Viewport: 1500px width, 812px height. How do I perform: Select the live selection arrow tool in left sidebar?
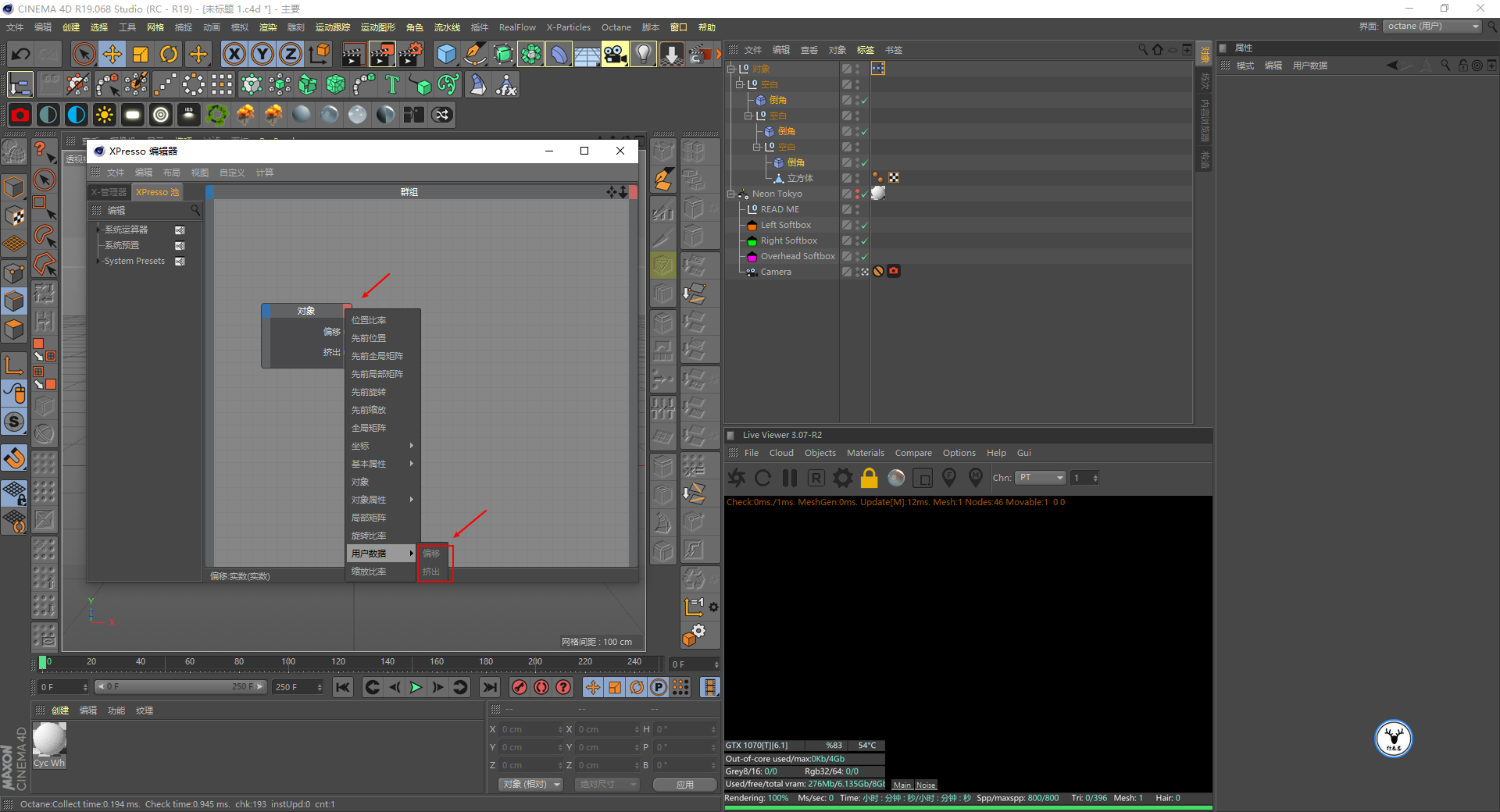coord(45,180)
